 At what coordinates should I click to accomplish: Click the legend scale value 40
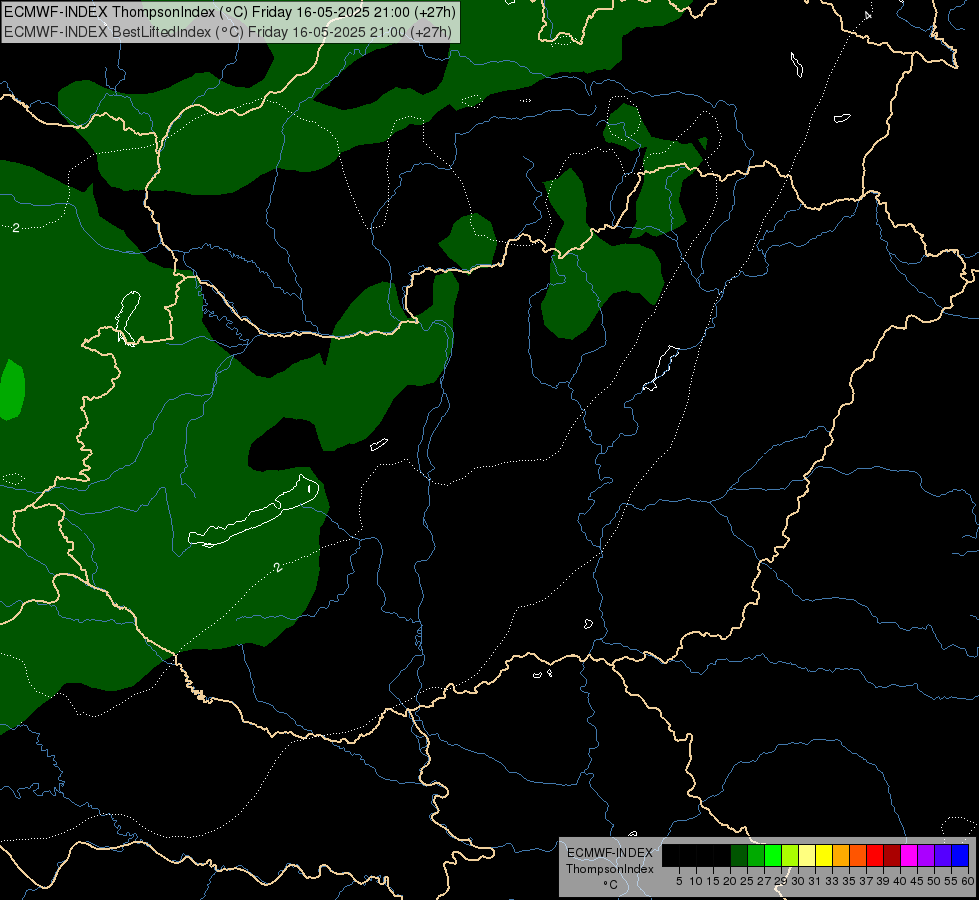[900, 881]
